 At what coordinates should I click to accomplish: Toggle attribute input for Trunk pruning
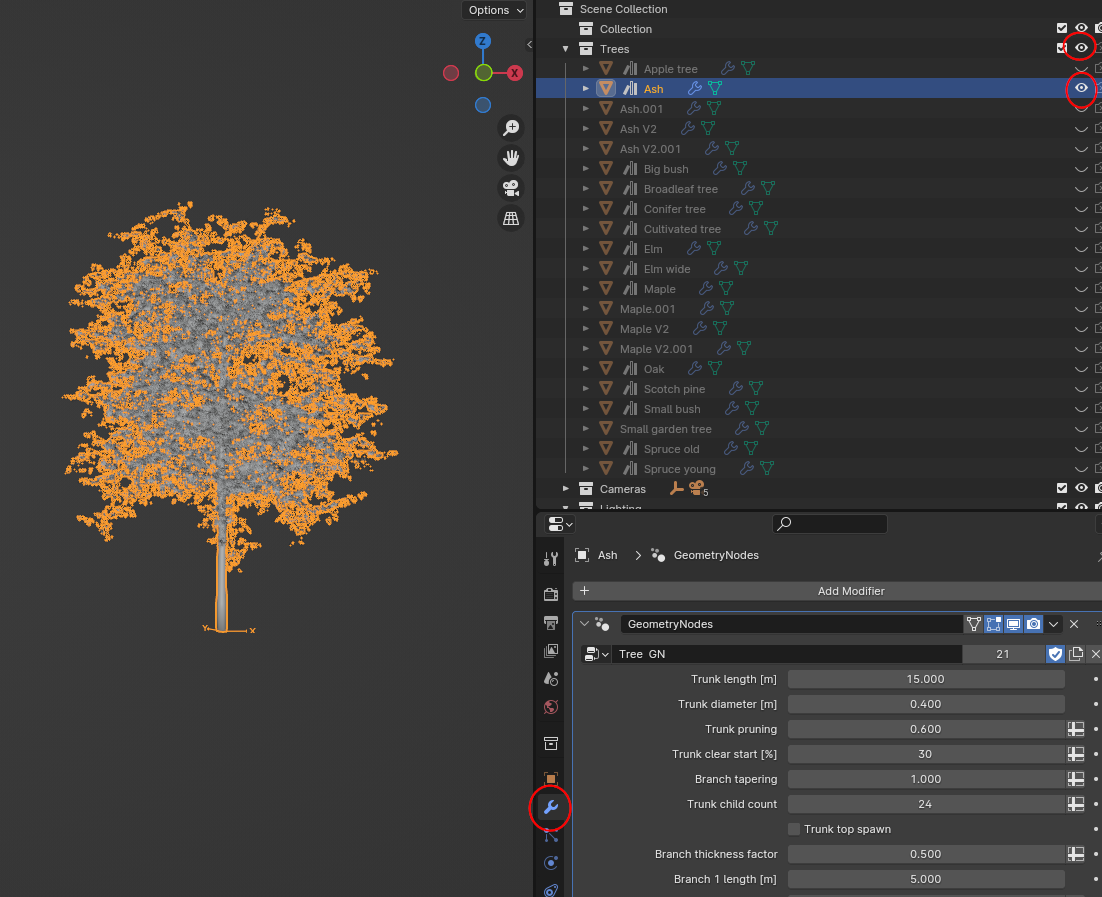point(1075,729)
